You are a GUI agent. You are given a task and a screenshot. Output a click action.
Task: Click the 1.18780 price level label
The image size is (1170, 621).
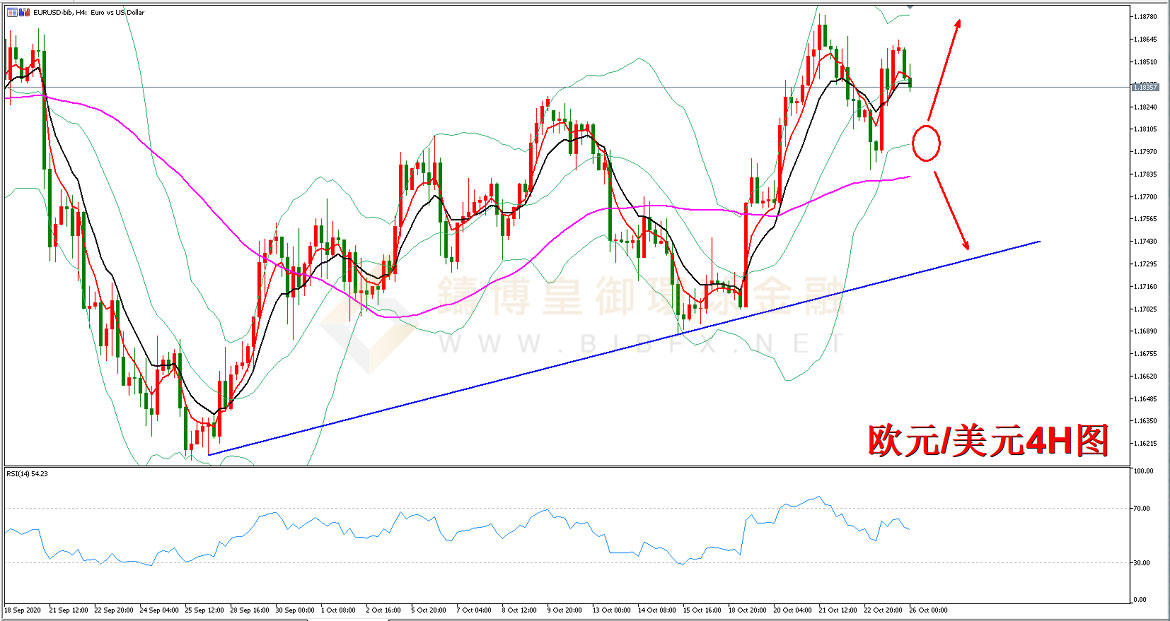point(1146,17)
